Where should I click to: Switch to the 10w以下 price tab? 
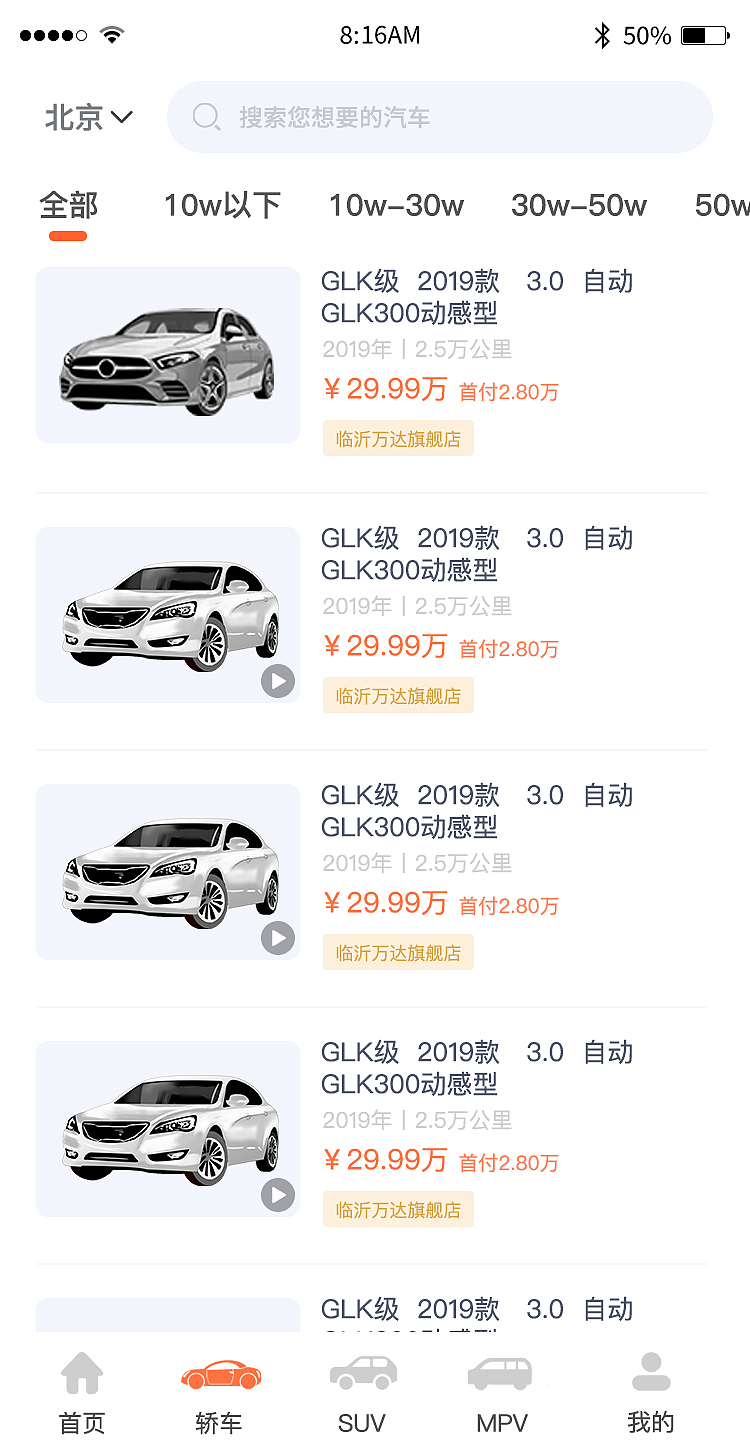222,206
